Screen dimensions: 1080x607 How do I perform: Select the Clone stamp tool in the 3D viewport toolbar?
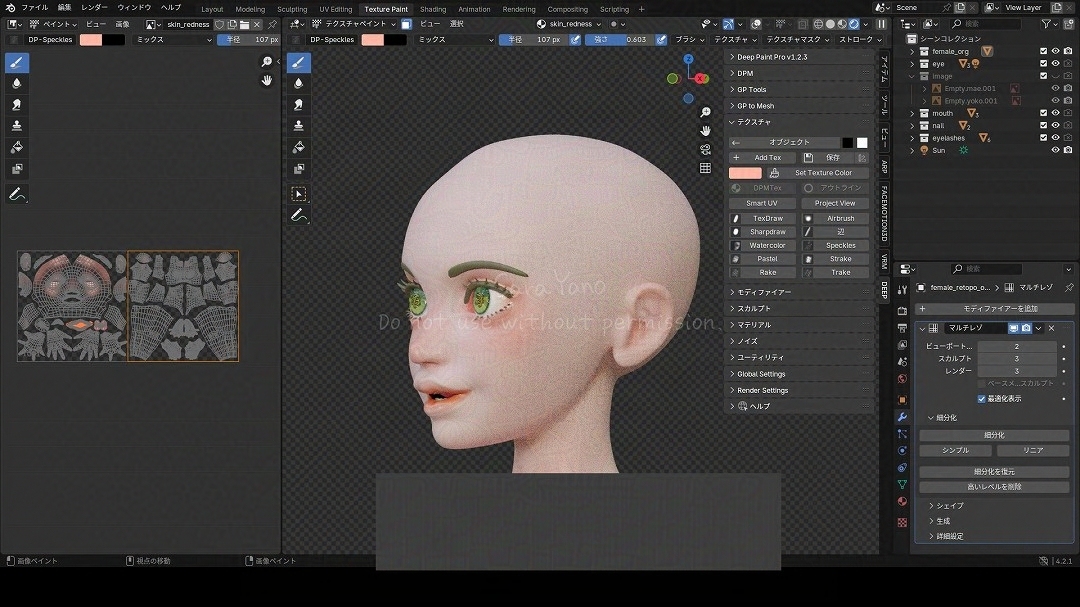tap(298, 125)
